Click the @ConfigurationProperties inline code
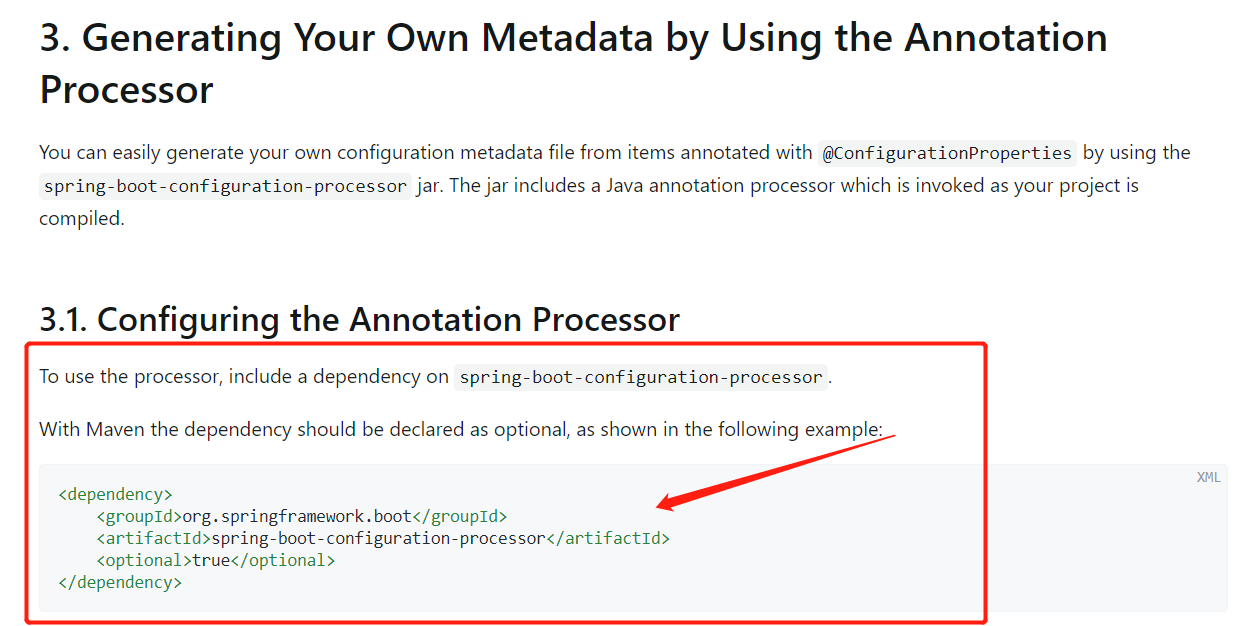The height and width of the screenshot is (626, 1247). pyautogui.click(x=947, y=153)
